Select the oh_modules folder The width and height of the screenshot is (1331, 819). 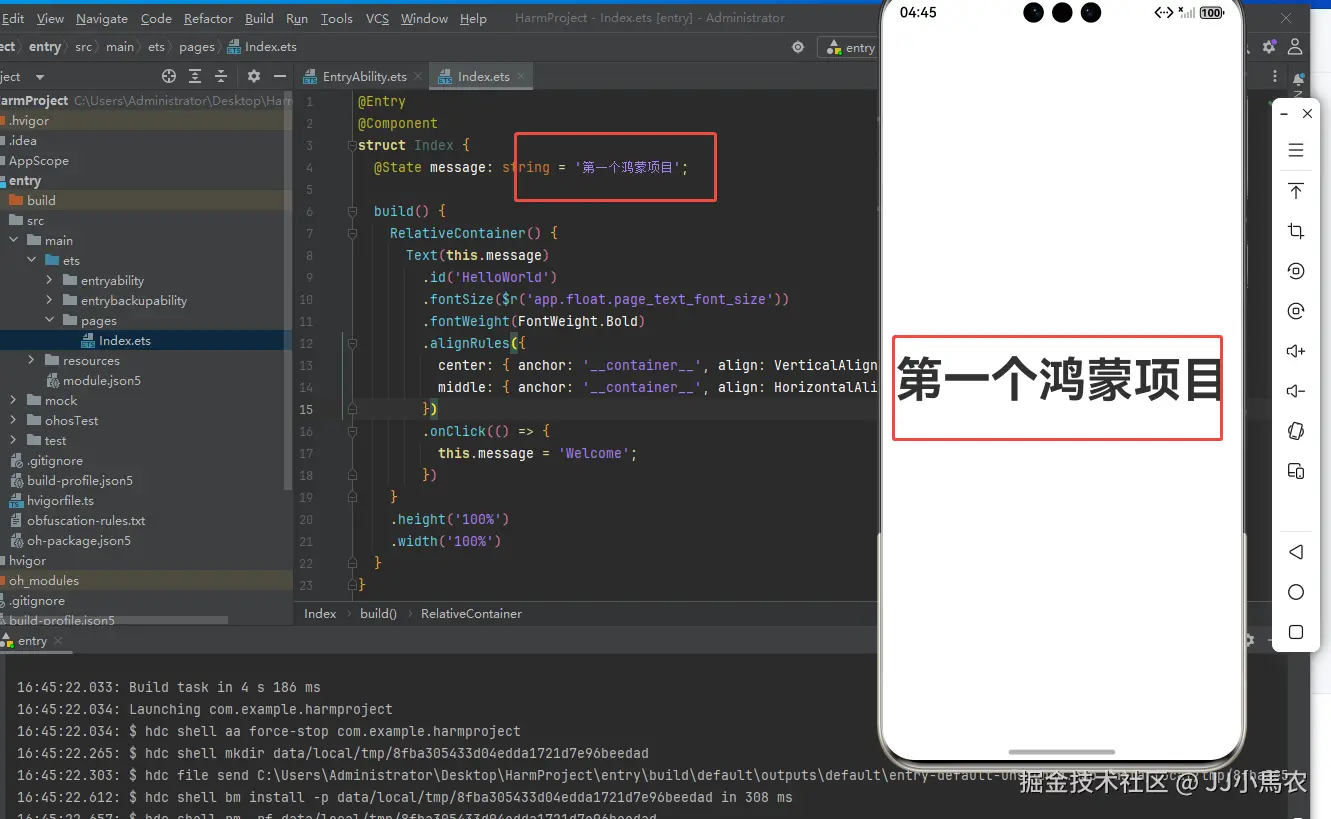click(44, 580)
